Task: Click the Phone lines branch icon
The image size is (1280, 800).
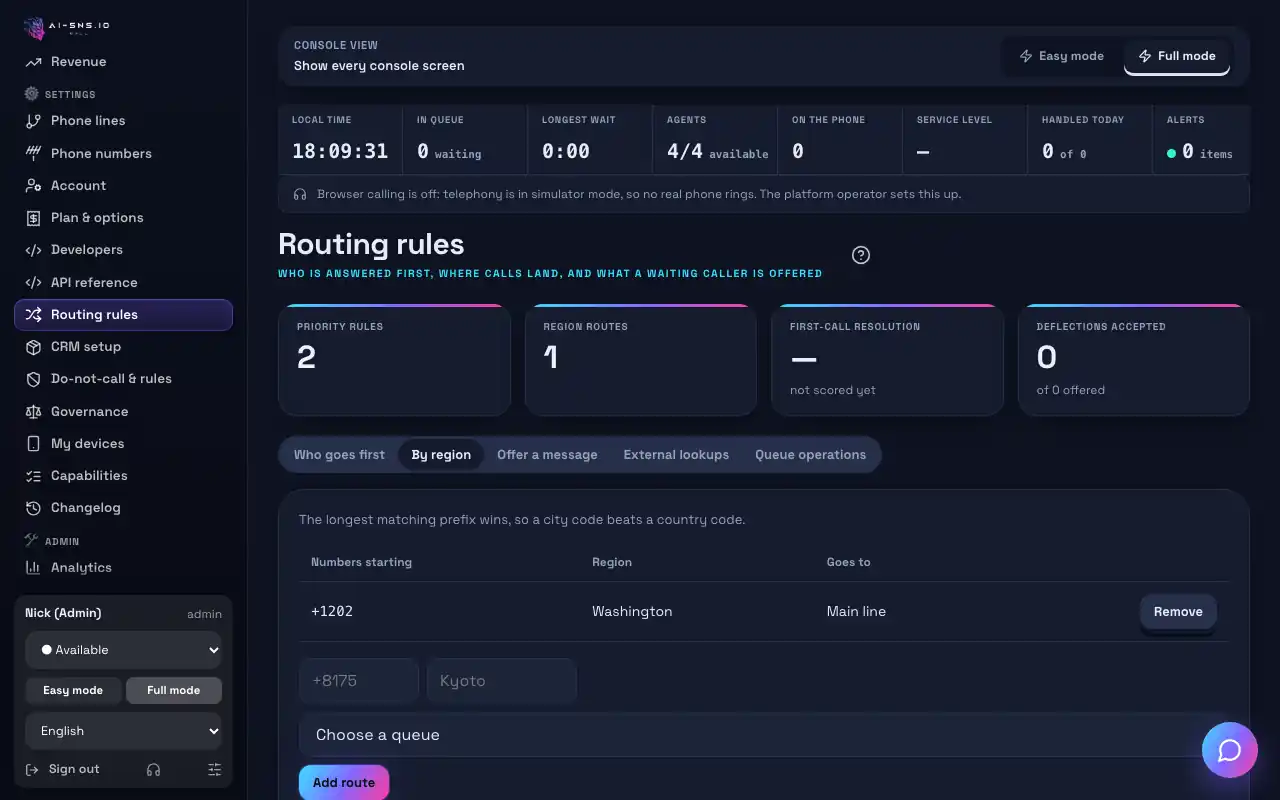Action: (x=34, y=121)
